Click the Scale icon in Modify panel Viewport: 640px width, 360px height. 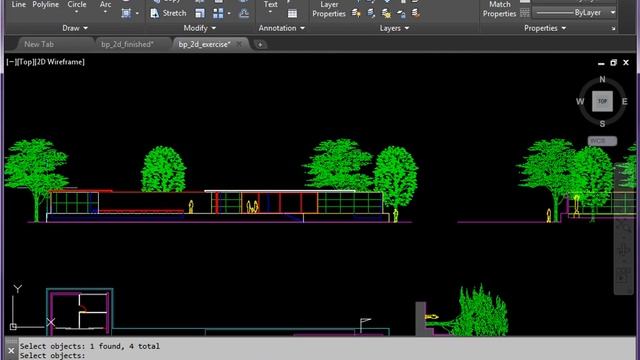pyautogui.click(x=200, y=13)
